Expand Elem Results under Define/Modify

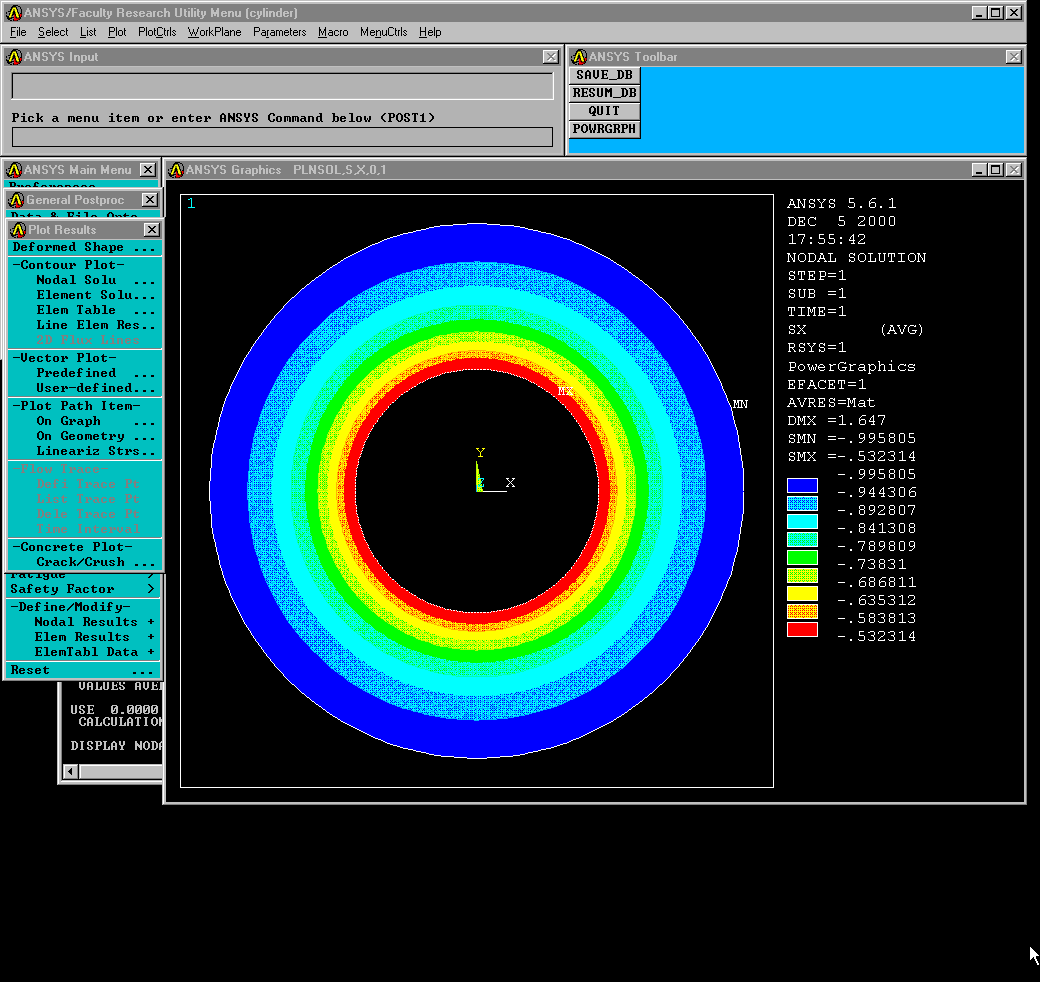coord(94,637)
